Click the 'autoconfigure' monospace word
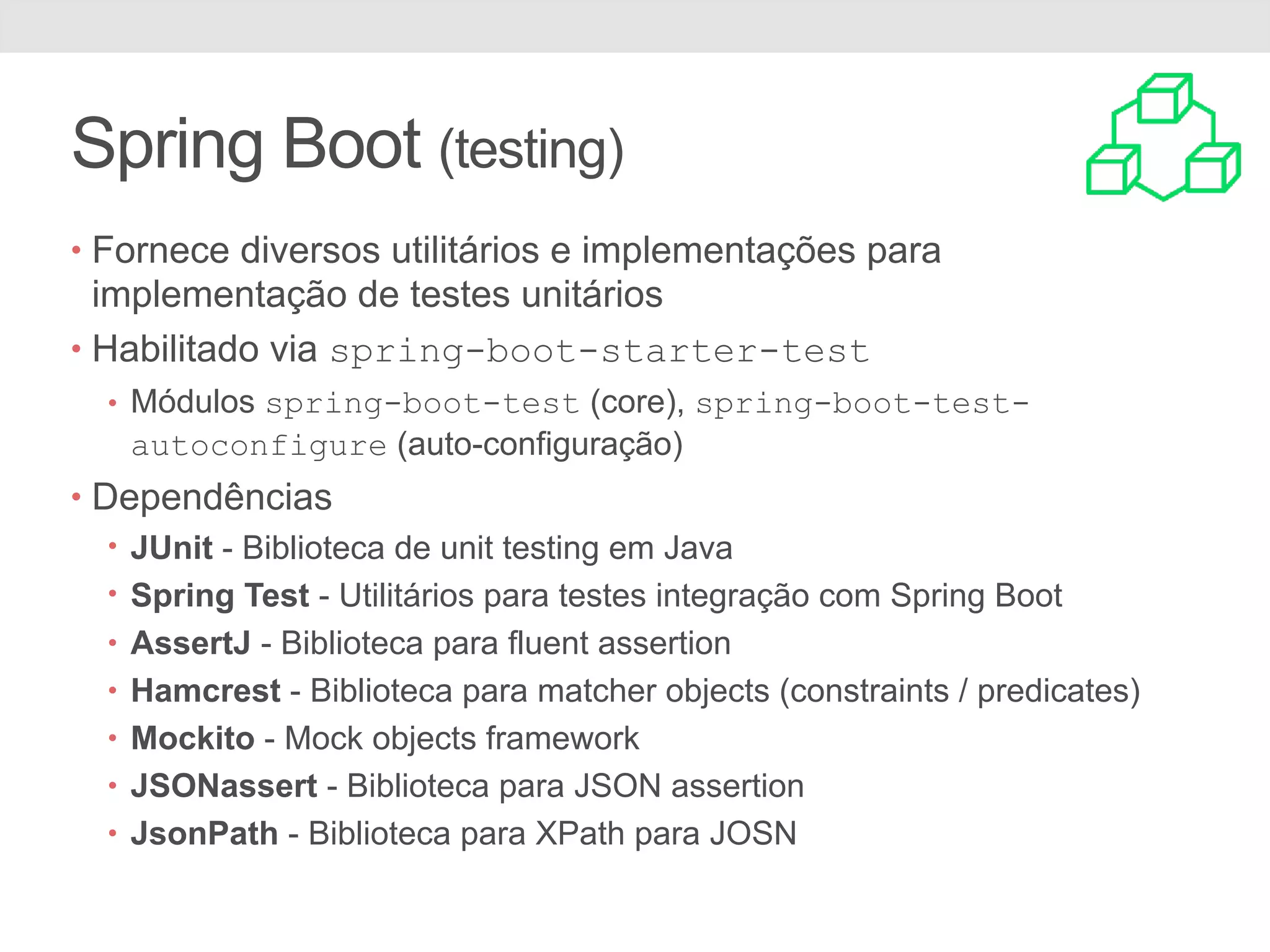Viewport: 1270px width, 952px height. pos(259,446)
